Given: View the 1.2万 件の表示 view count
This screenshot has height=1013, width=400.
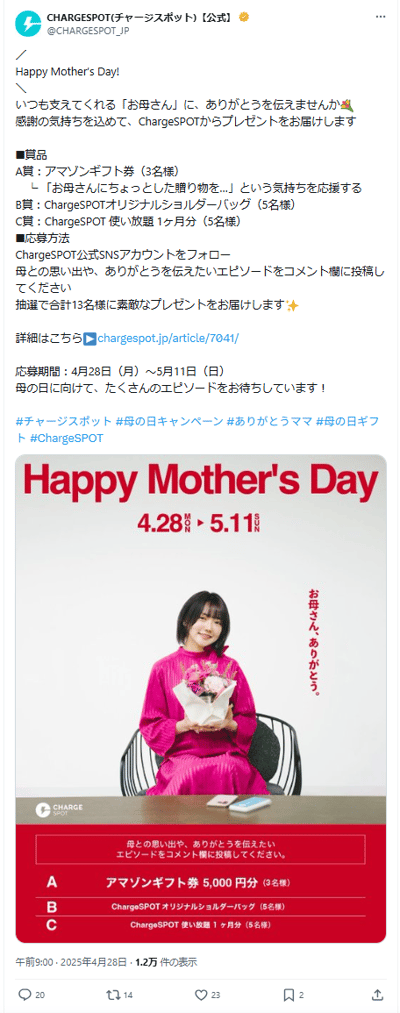Looking at the screenshot, I should pos(166,961).
